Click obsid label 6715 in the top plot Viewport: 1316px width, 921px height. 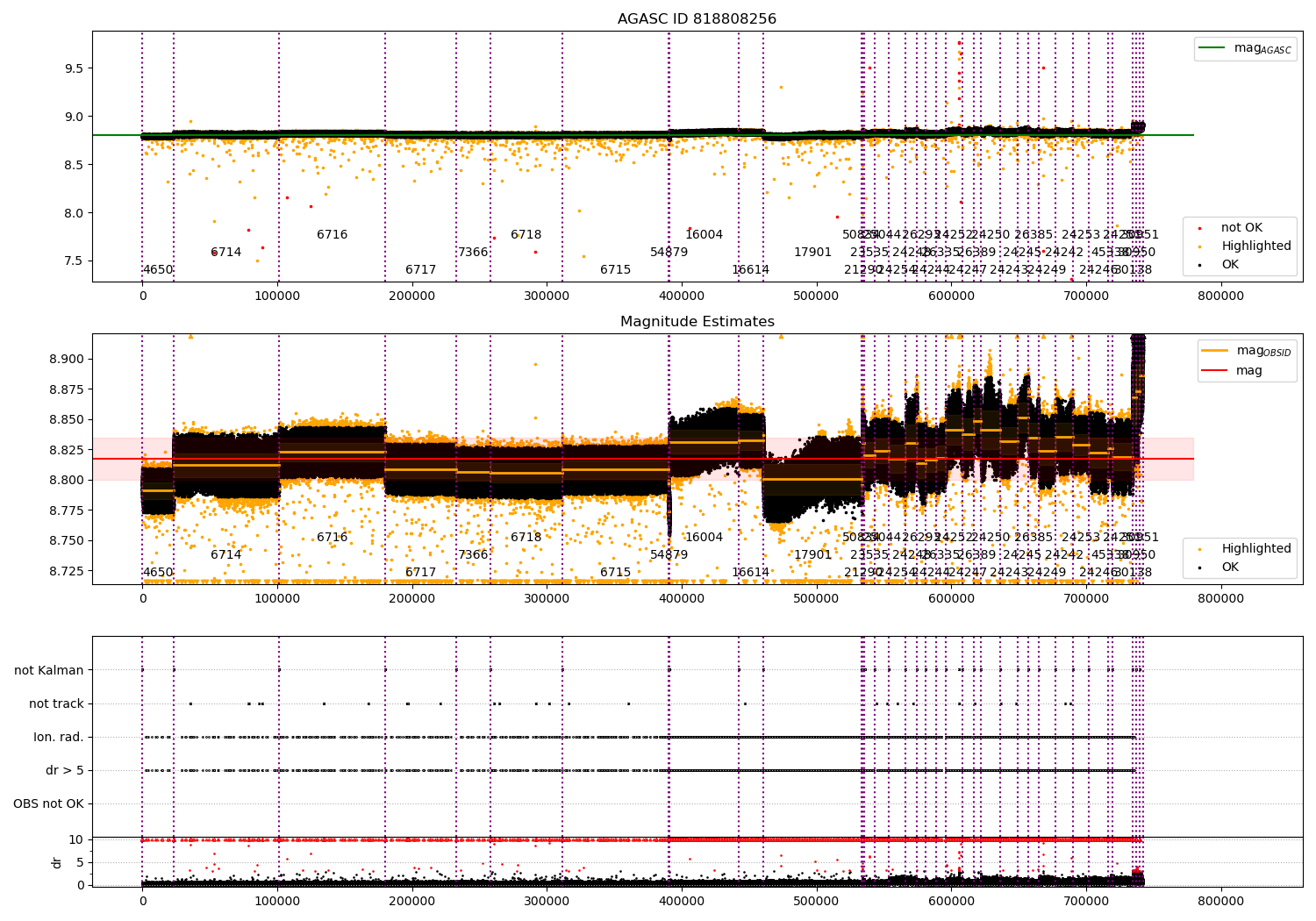(x=616, y=270)
